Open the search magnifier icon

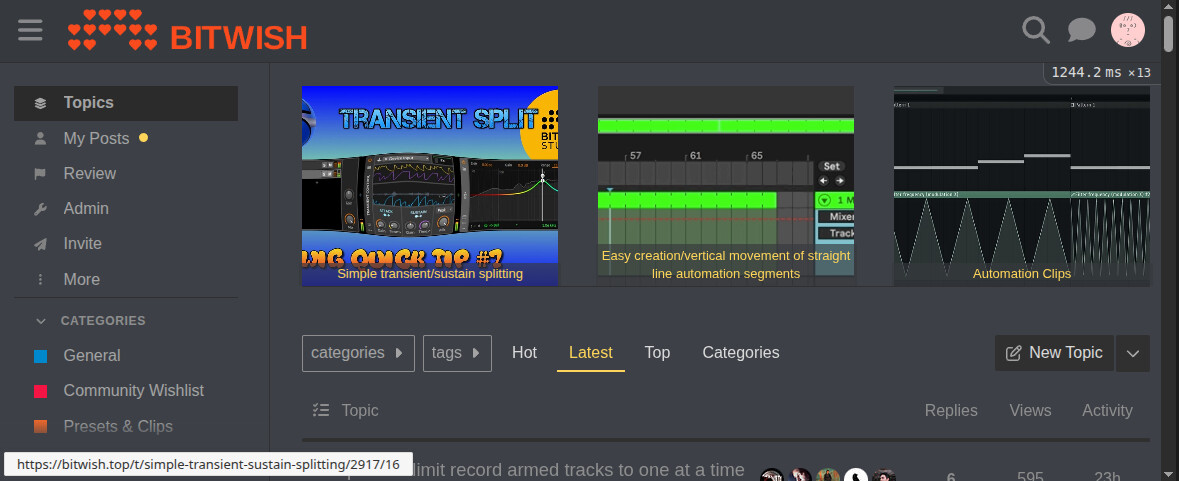pyautogui.click(x=1036, y=30)
